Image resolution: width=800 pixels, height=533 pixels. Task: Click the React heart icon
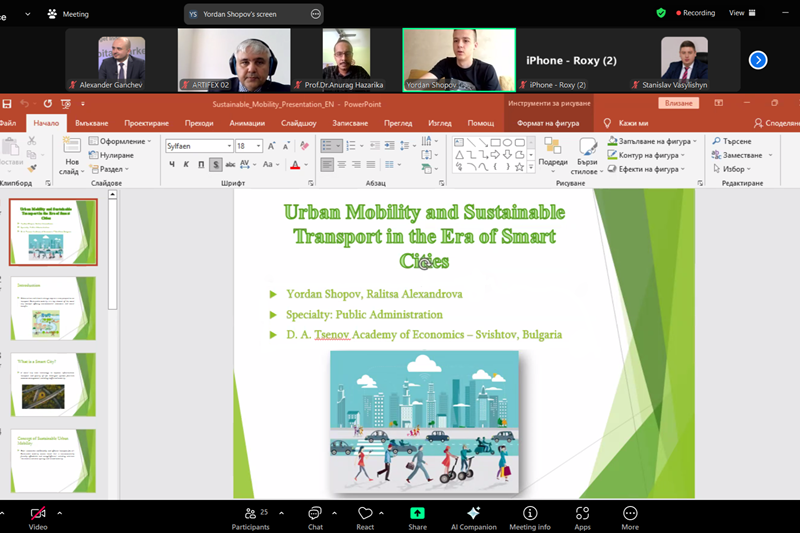[365, 513]
